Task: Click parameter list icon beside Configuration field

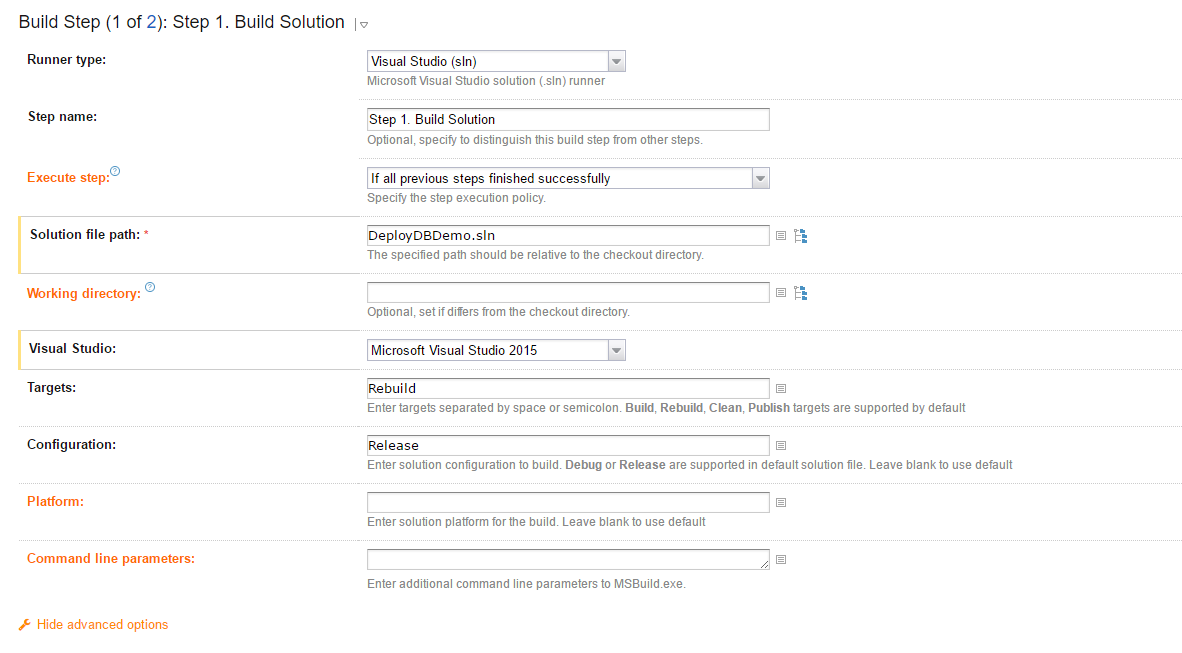Action: (x=782, y=445)
